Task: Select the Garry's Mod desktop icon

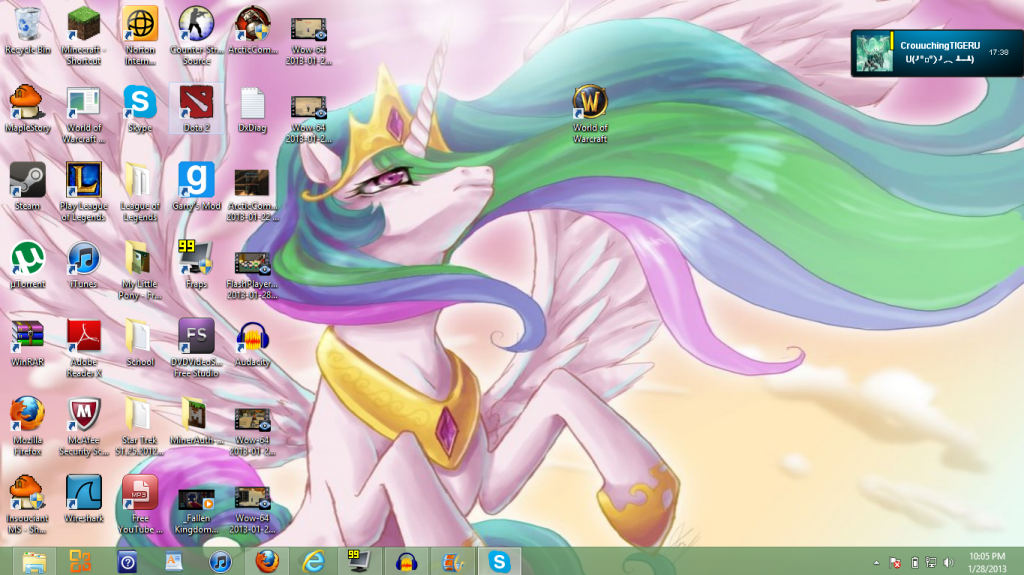Action: [196, 187]
